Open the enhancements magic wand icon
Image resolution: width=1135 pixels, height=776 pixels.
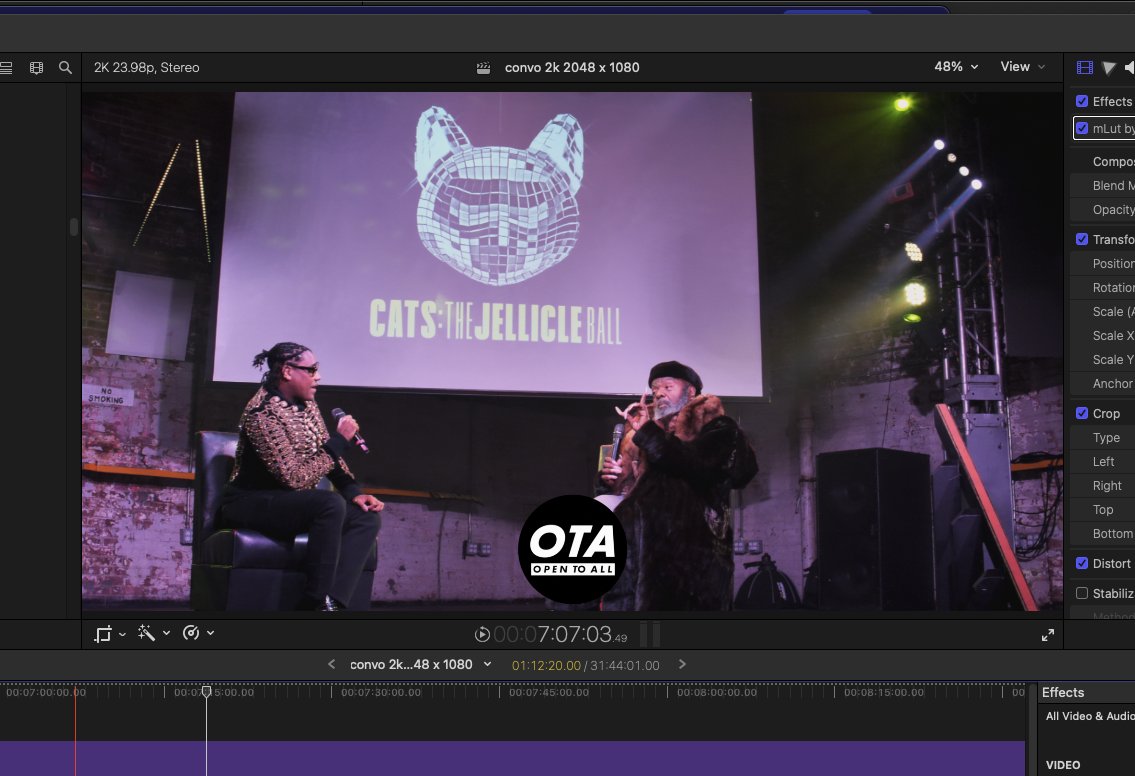[x=146, y=633]
